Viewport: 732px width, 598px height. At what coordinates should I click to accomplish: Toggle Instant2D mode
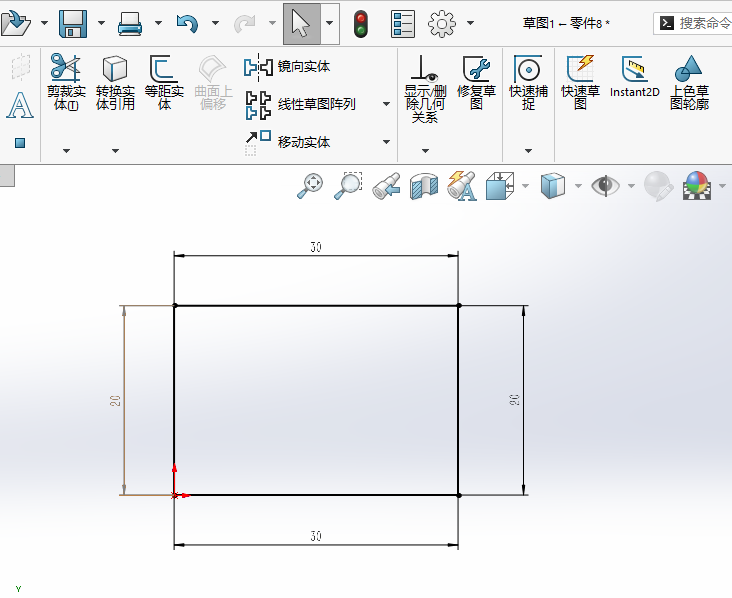click(x=635, y=78)
